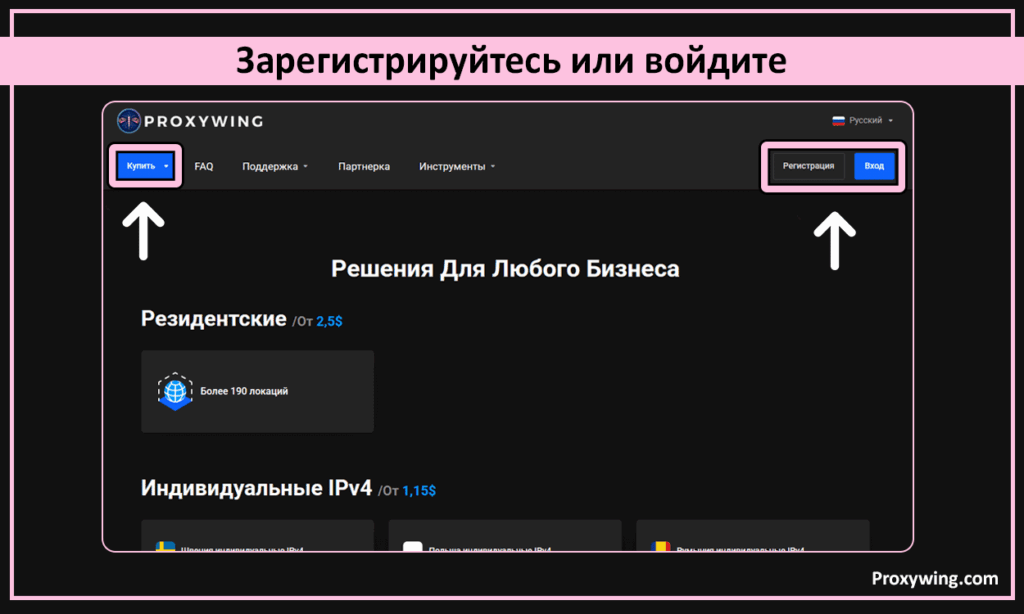Click the PROXYWING brand name text

(205, 121)
